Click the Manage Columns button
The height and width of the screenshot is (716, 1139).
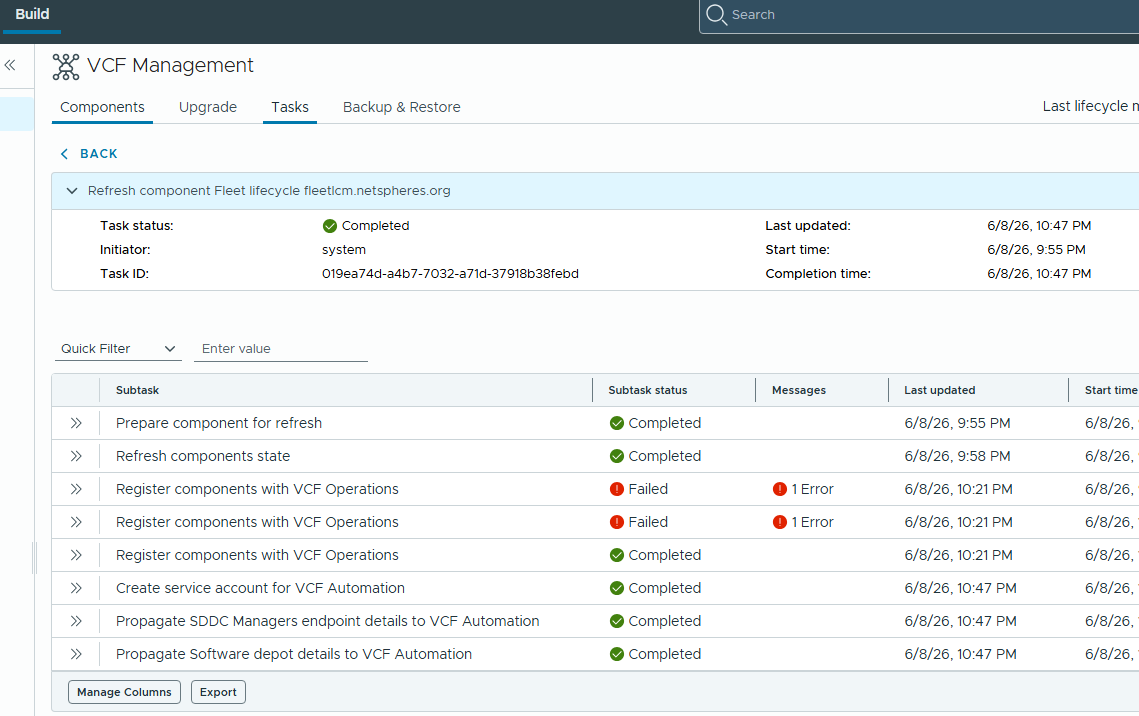[x=124, y=692]
